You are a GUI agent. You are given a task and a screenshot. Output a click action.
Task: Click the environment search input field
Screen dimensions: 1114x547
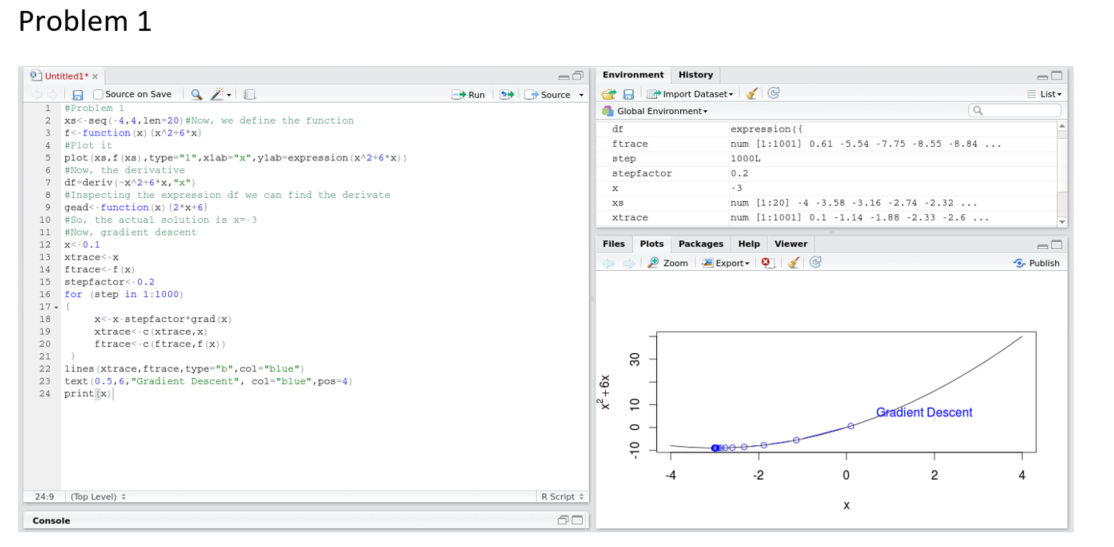point(1020,111)
